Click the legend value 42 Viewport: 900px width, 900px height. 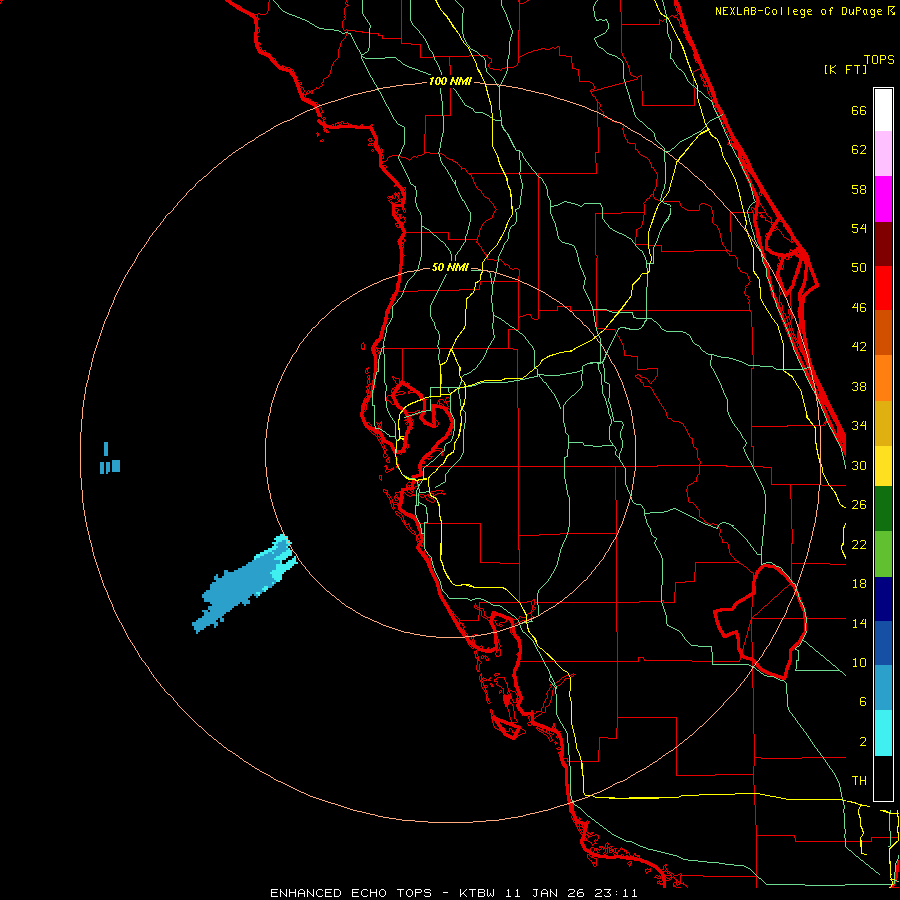pyautogui.click(x=859, y=347)
